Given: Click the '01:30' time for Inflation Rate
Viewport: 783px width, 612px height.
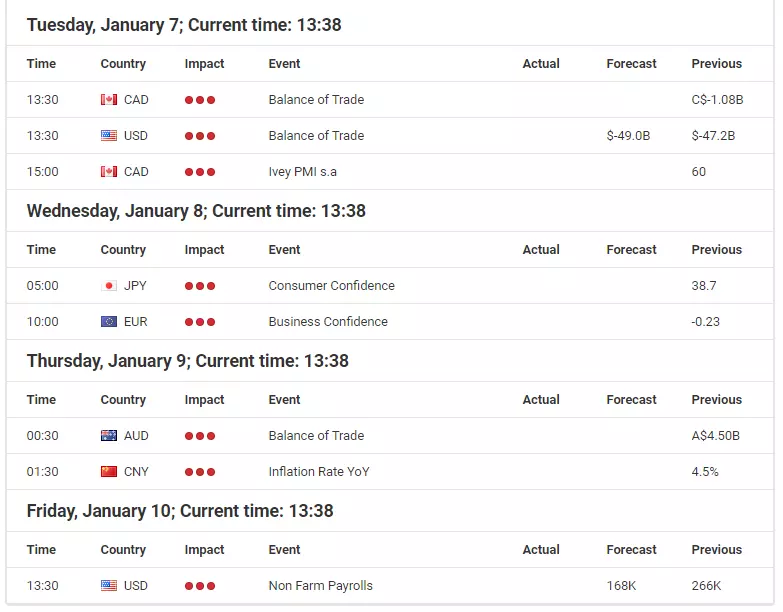Looking at the screenshot, I should [42, 472].
